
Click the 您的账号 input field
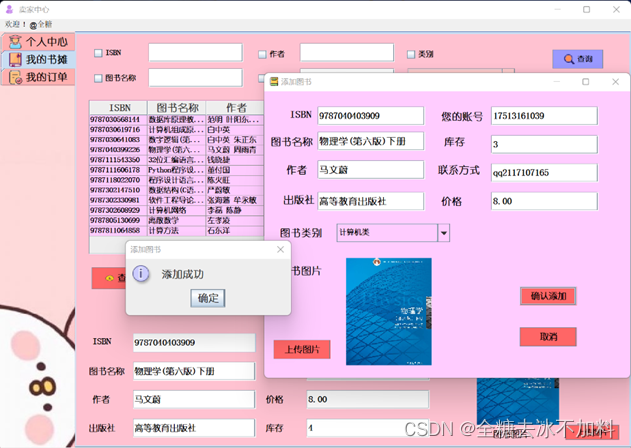click(x=544, y=116)
